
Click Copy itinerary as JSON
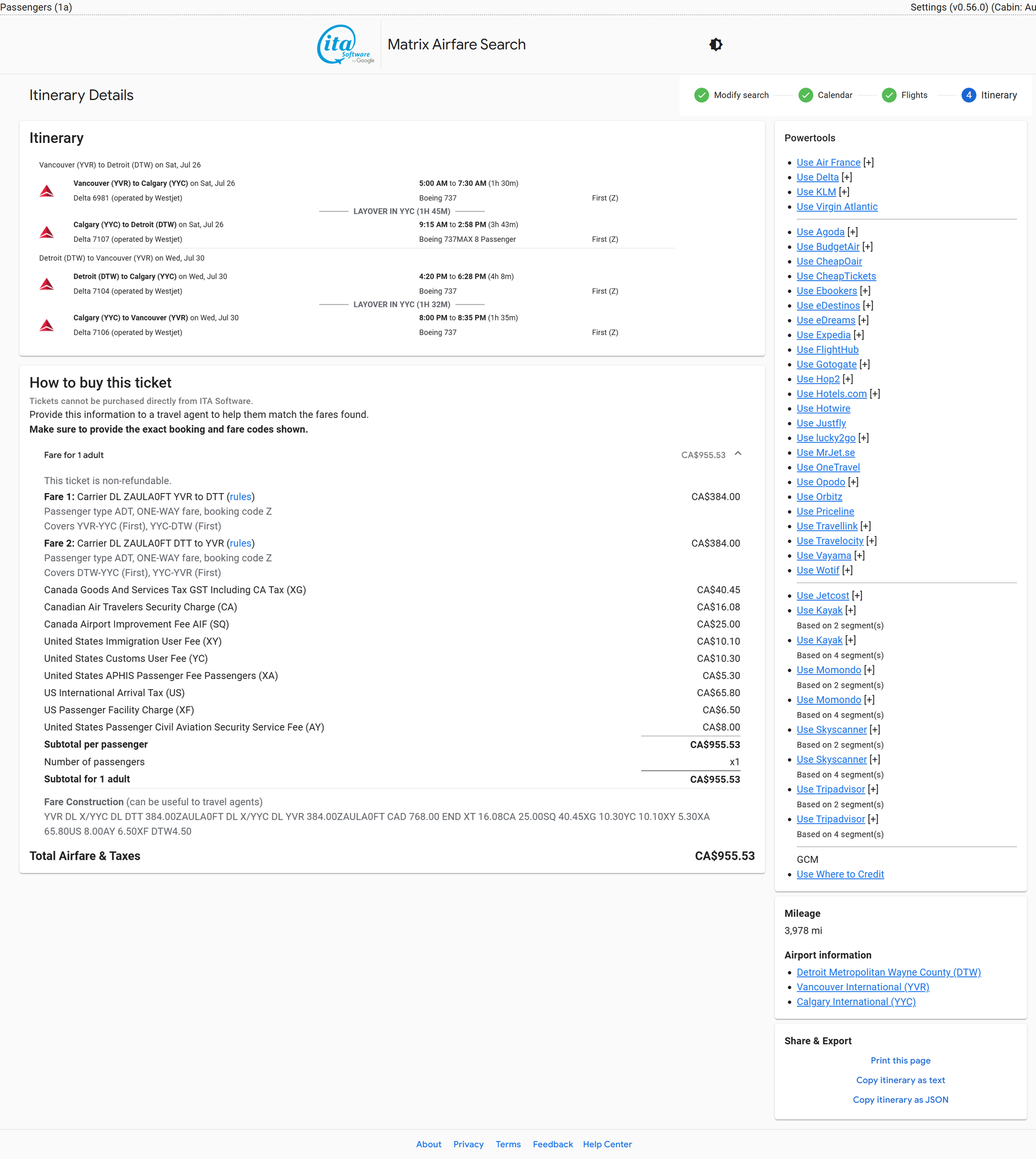tap(900, 1099)
